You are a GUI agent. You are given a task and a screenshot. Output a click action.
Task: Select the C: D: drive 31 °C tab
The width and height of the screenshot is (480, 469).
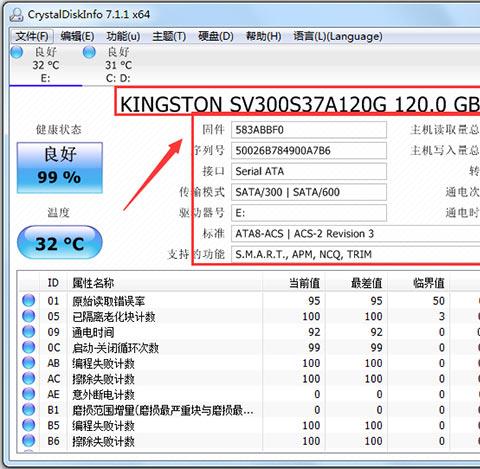[x=118, y=65]
